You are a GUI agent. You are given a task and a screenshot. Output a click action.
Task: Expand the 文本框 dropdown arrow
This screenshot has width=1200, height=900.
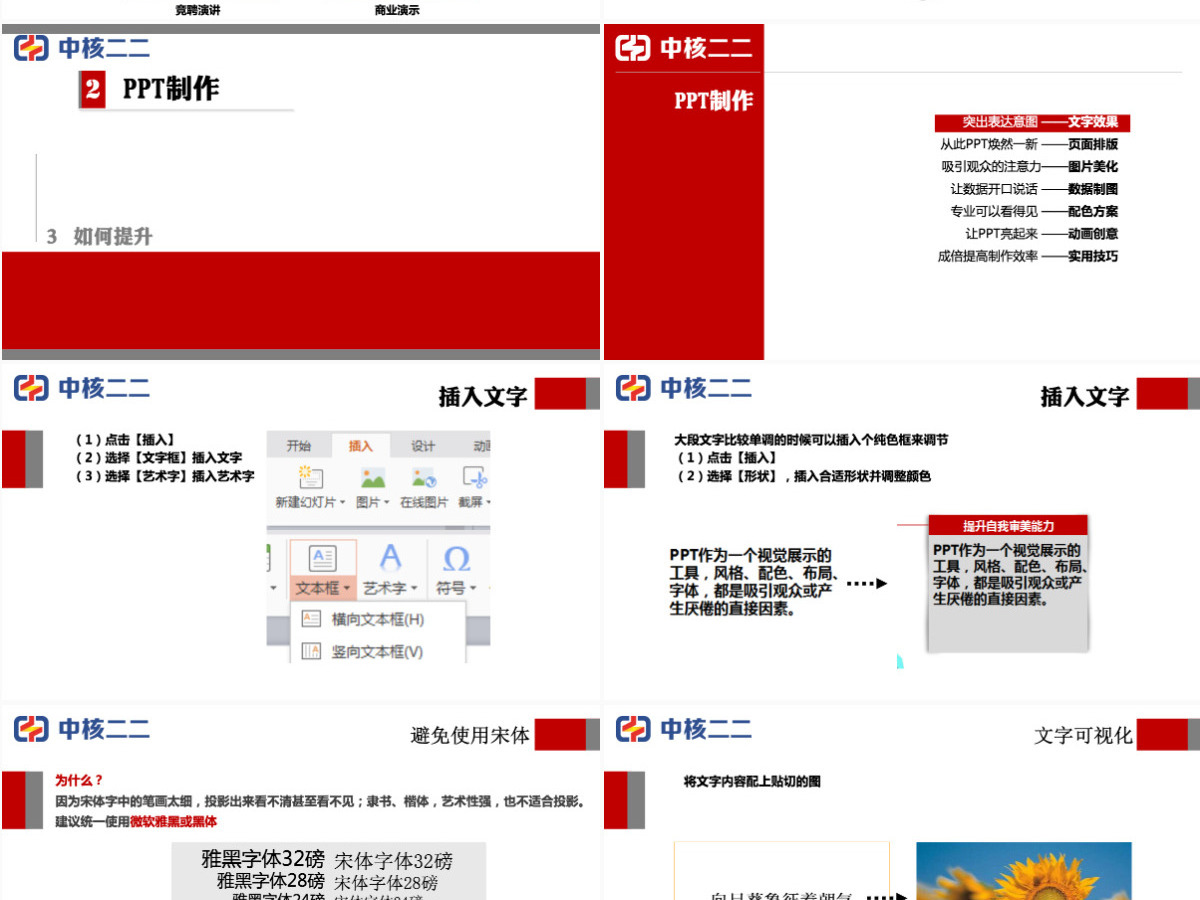(347, 590)
